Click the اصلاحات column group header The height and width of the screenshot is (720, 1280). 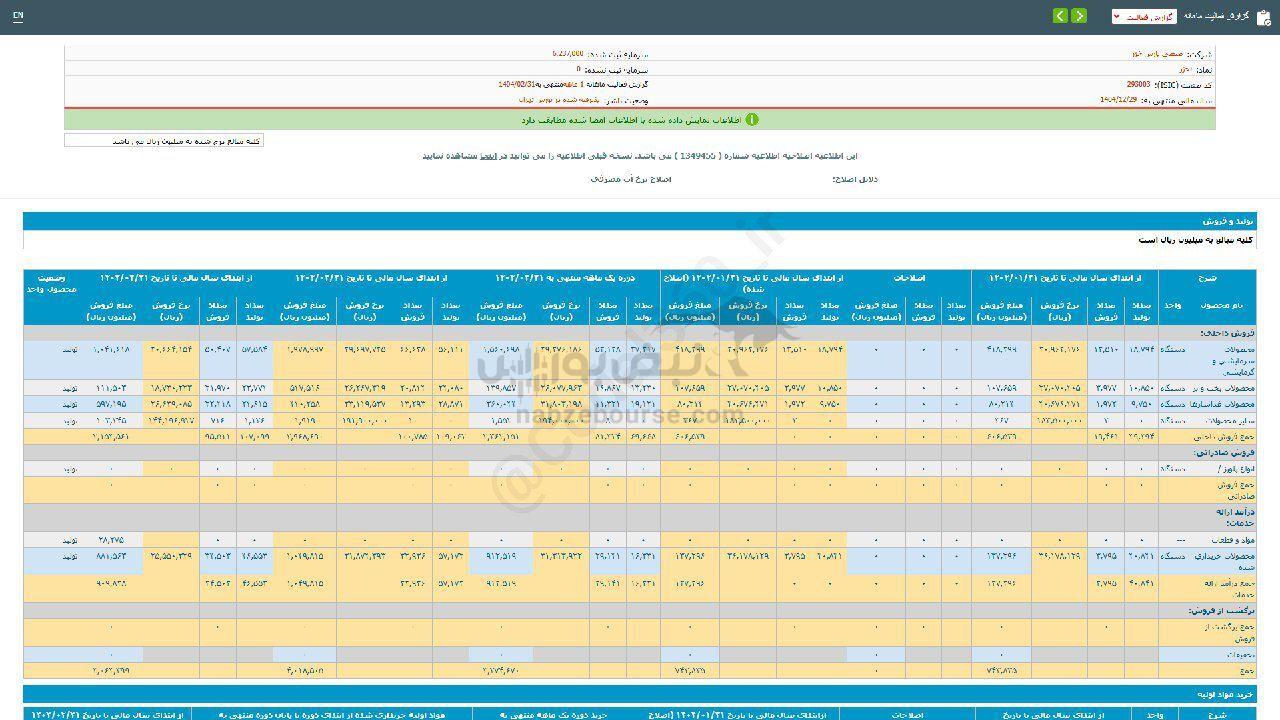pyautogui.click(x=908, y=280)
